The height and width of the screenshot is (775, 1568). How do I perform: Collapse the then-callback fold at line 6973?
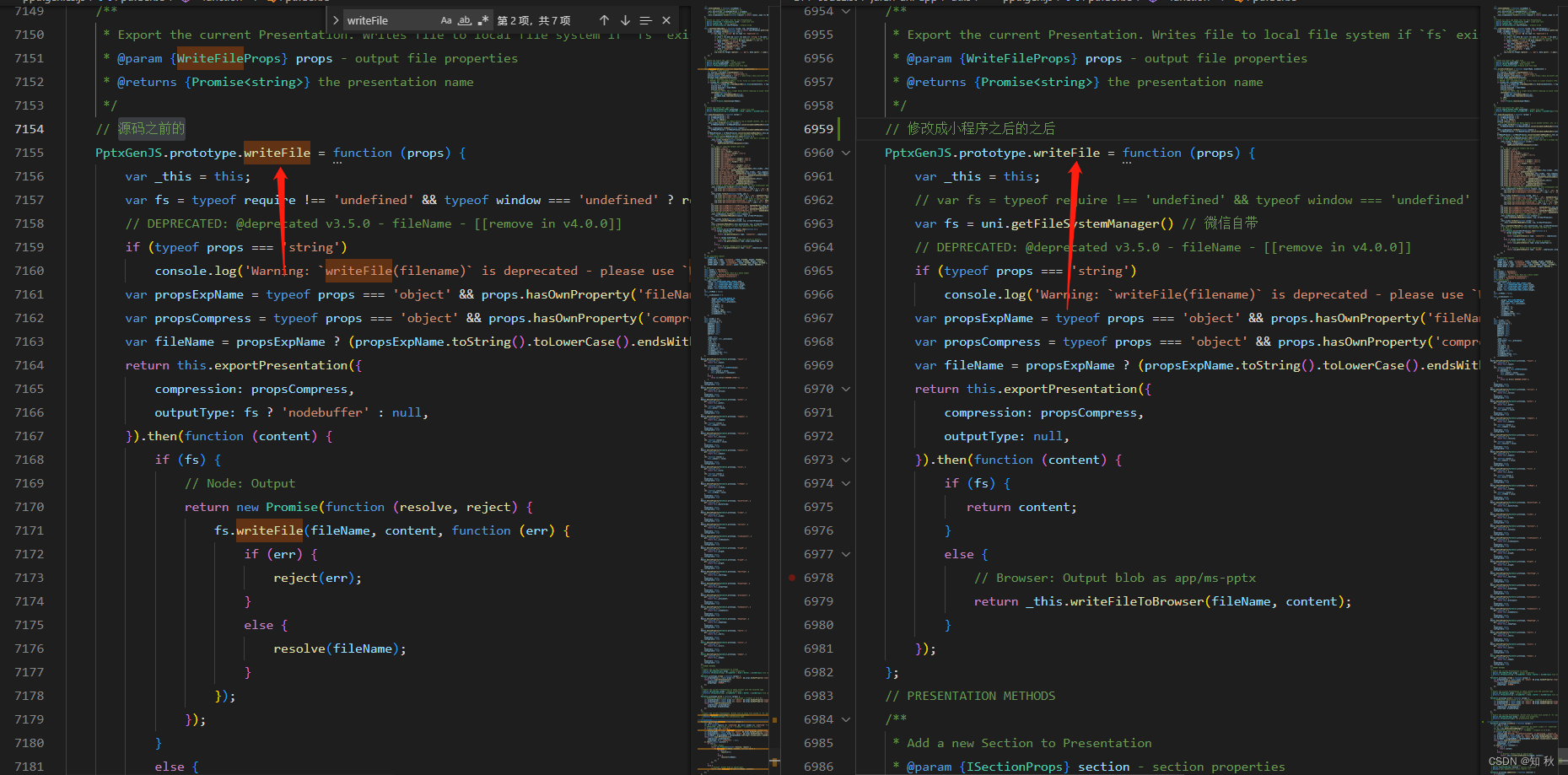[x=845, y=460]
